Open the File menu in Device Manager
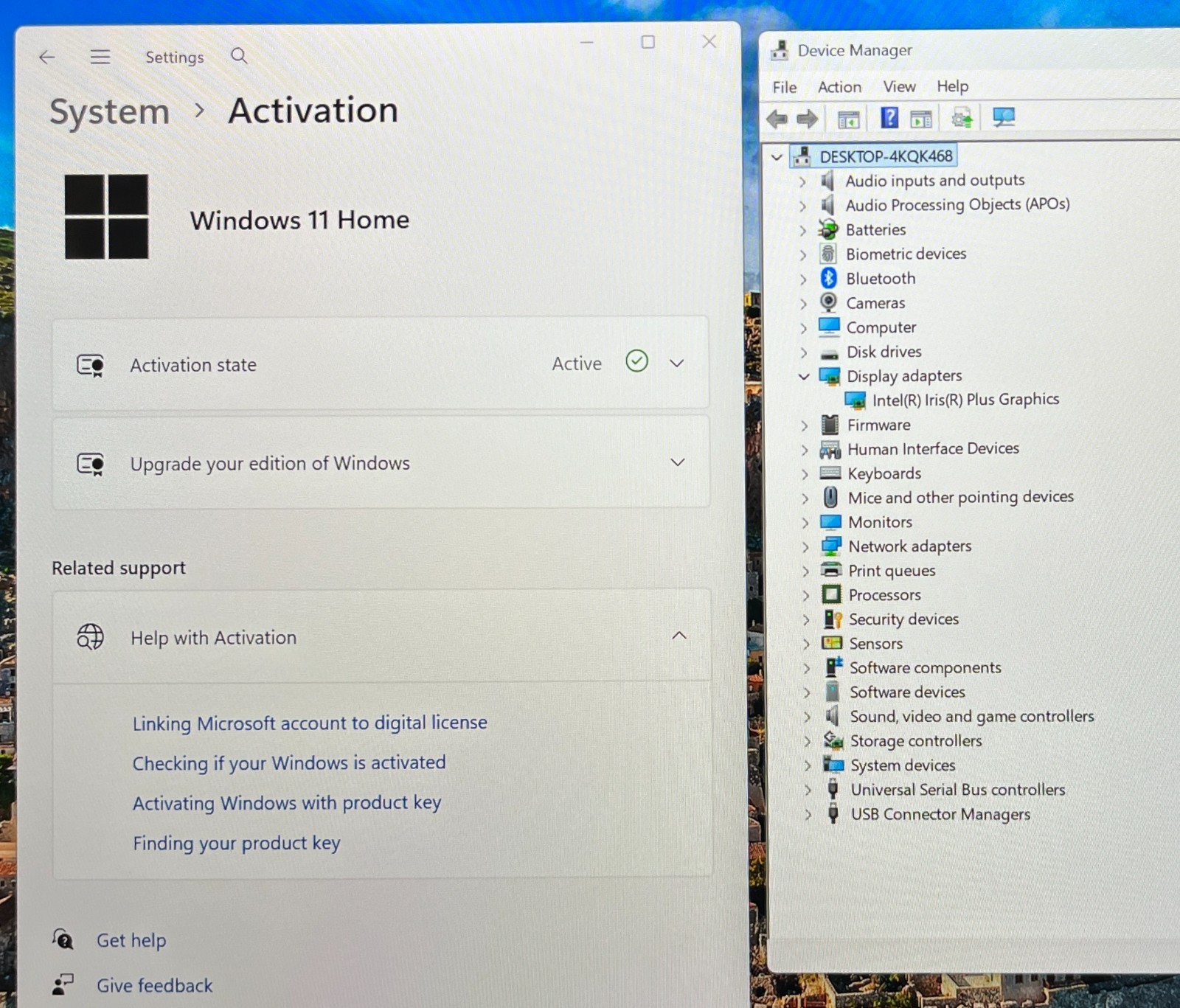 pyautogui.click(x=785, y=87)
